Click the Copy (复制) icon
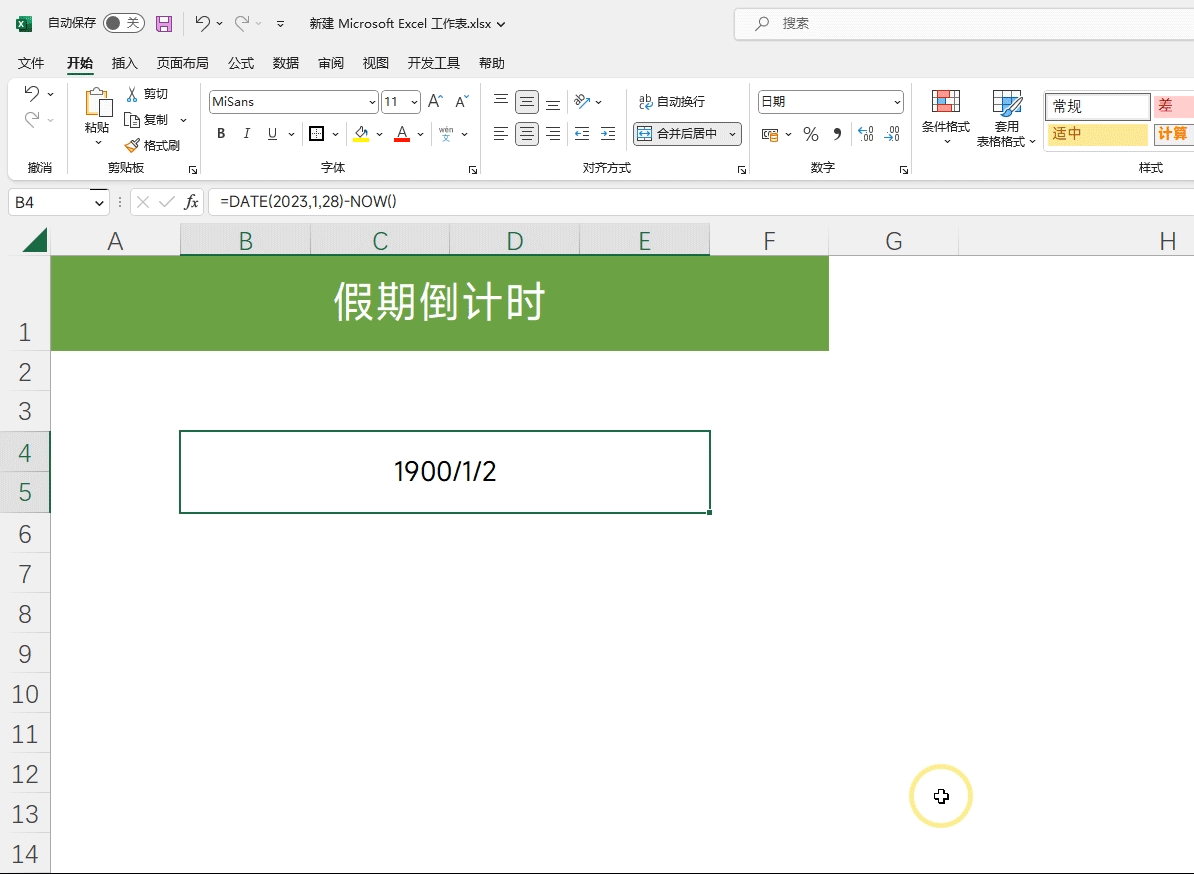Viewport: 1194px width, 874px height. pos(132,120)
